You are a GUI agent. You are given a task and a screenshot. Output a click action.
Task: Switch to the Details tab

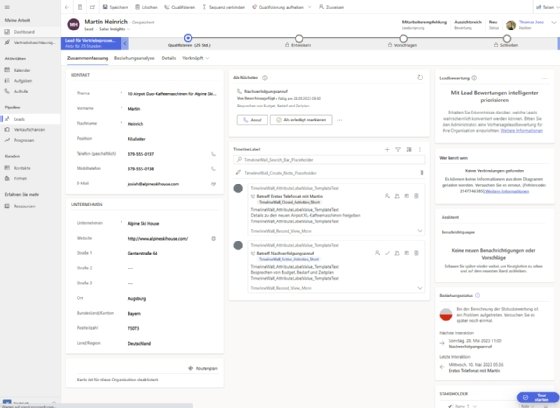point(169,58)
